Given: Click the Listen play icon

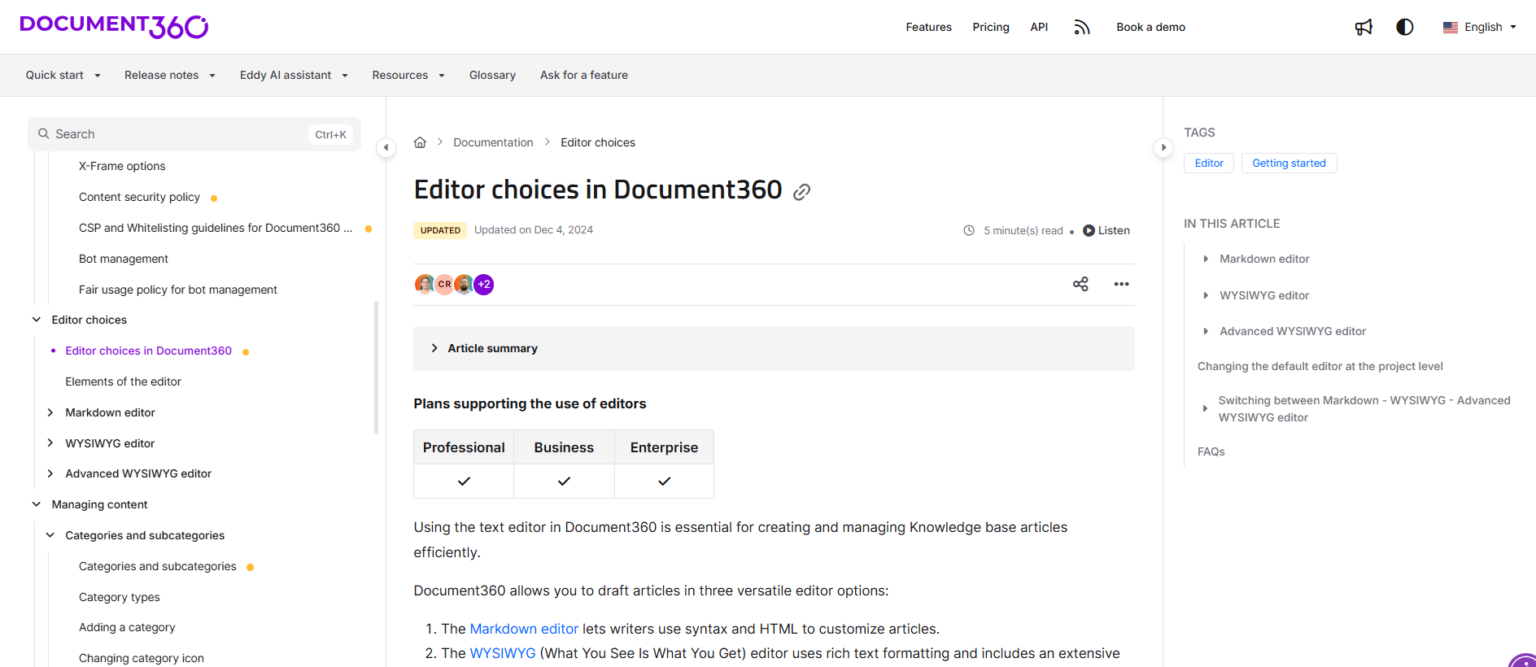Looking at the screenshot, I should tap(1088, 230).
